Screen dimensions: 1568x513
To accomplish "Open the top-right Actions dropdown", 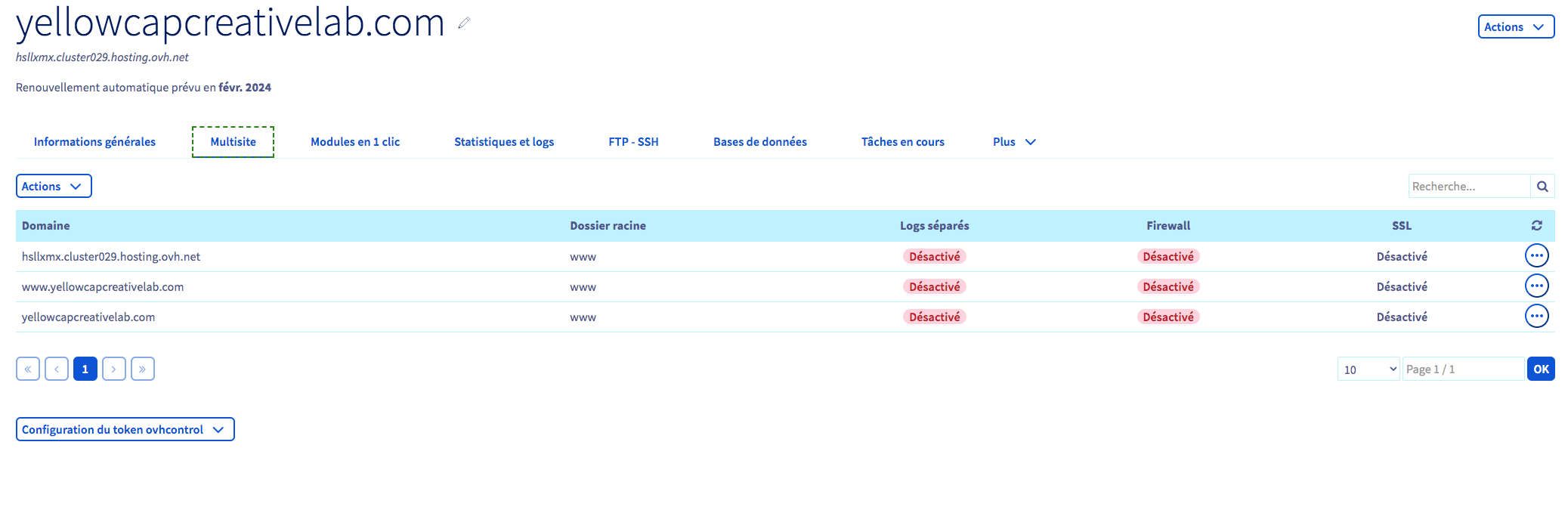I will (x=1515, y=26).
